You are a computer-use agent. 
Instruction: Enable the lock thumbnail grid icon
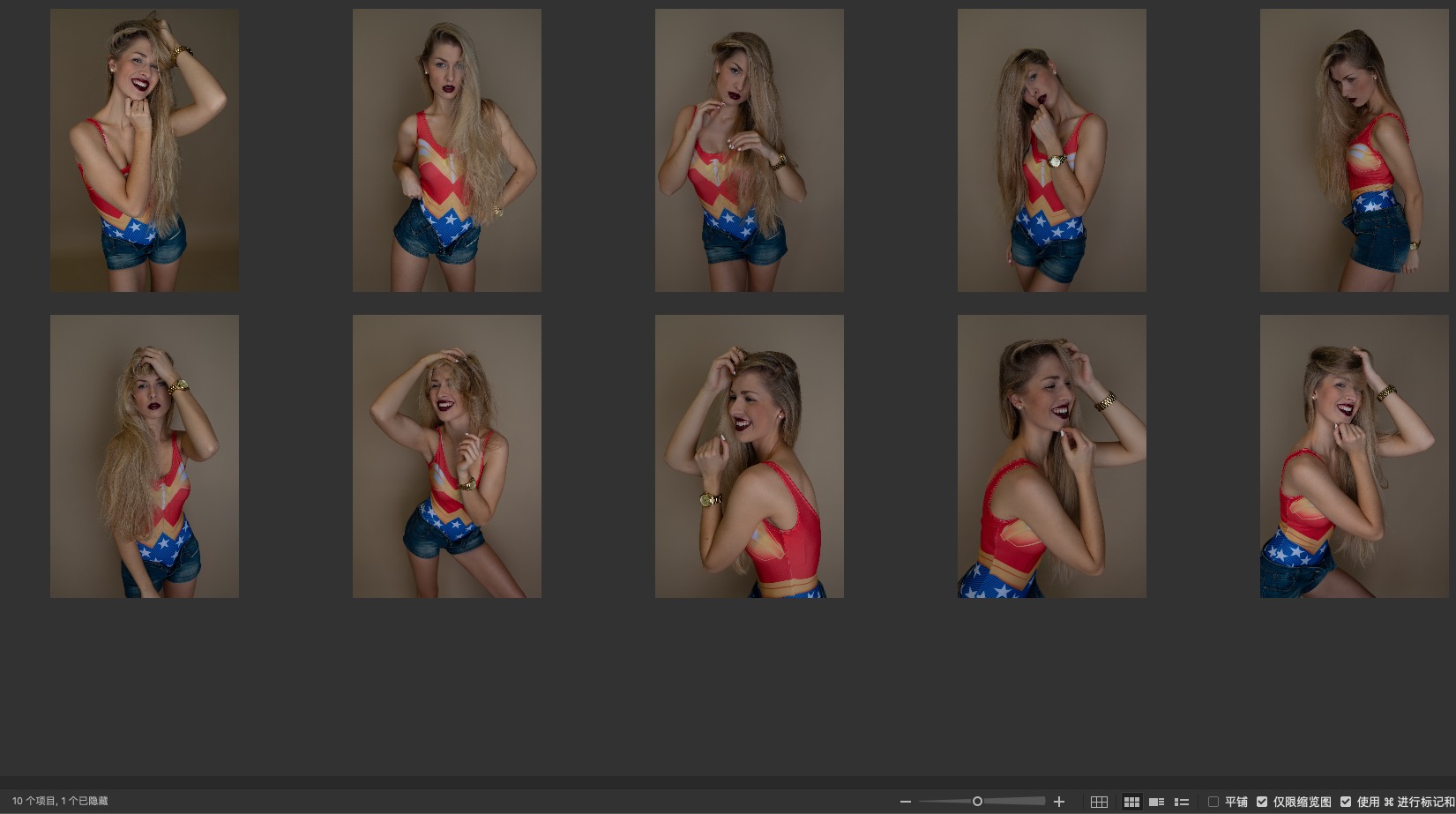pyautogui.click(x=1099, y=802)
